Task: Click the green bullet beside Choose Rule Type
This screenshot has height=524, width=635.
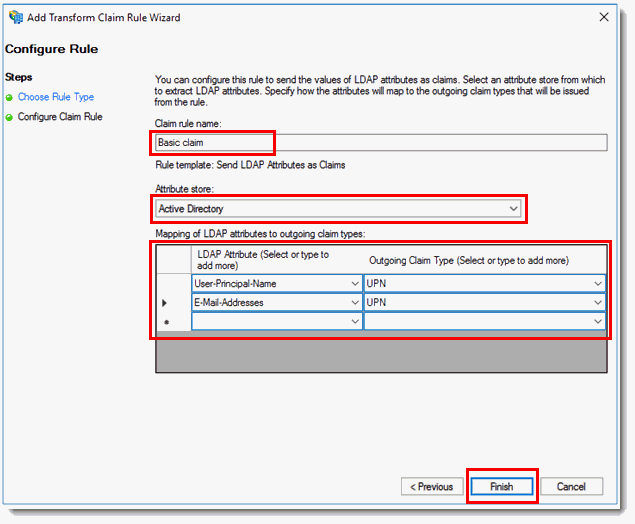Action: pos(9,98)
